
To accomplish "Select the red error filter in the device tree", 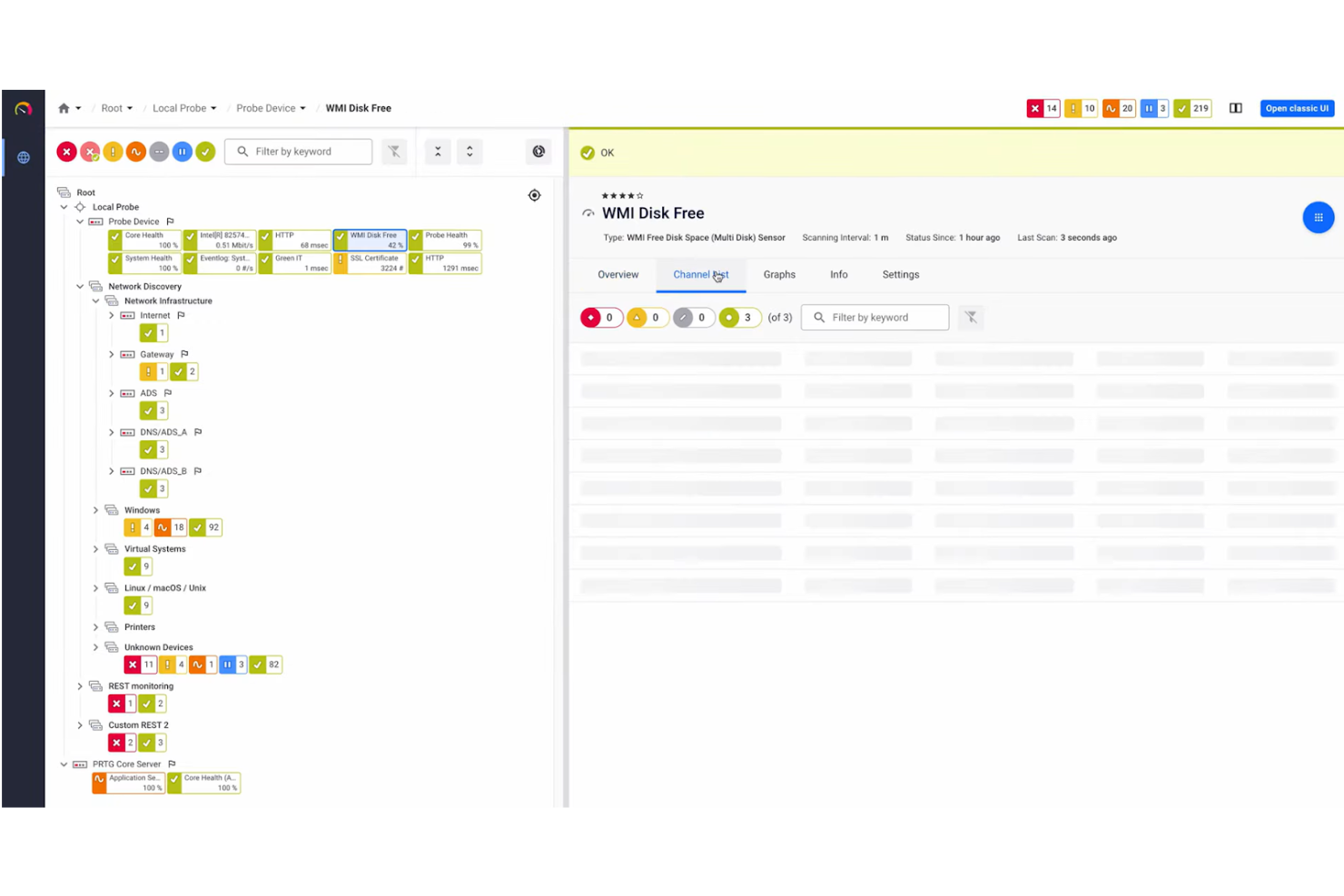I will click(66, 152).
